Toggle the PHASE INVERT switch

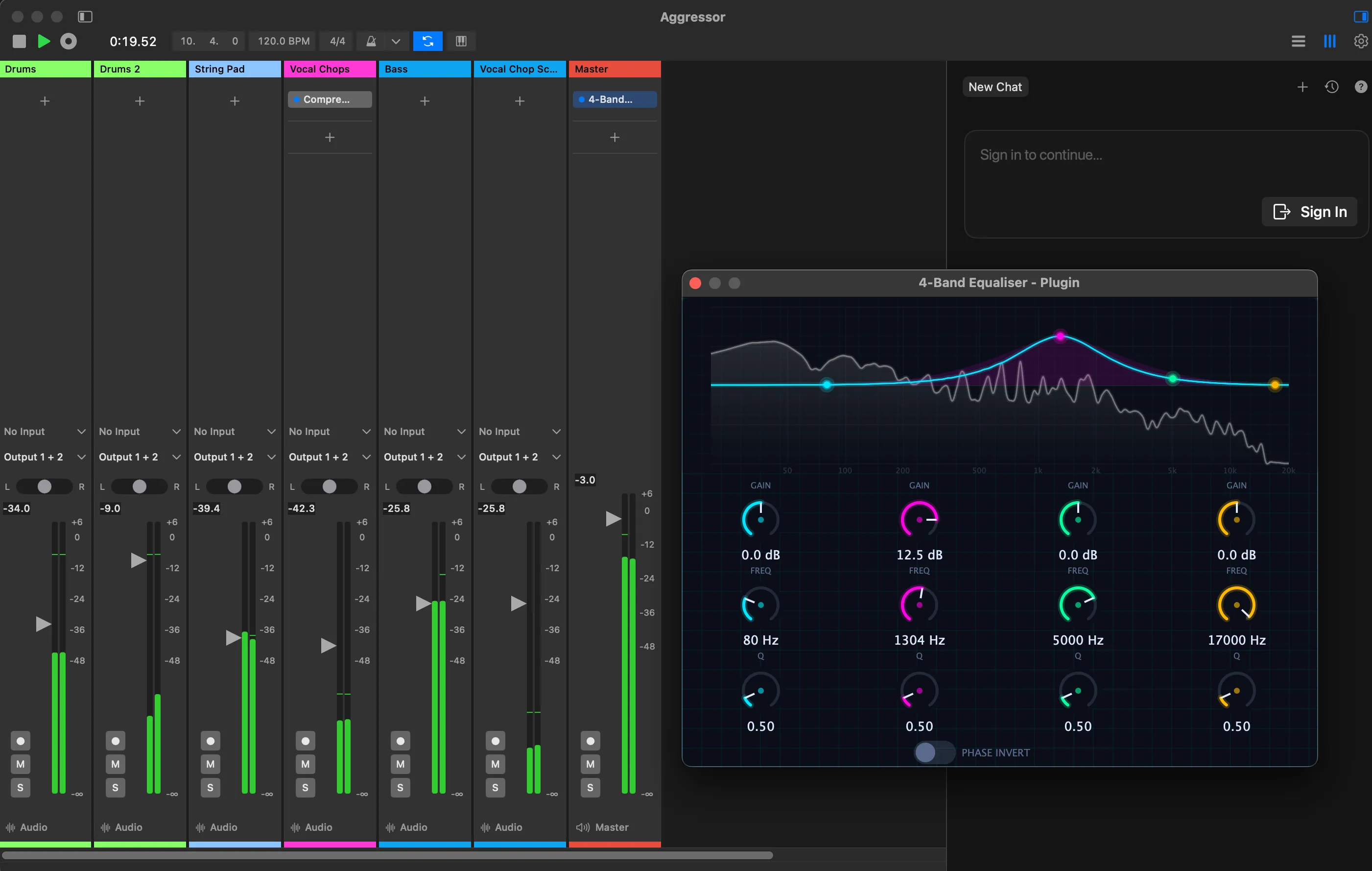[x=934, y=752]
